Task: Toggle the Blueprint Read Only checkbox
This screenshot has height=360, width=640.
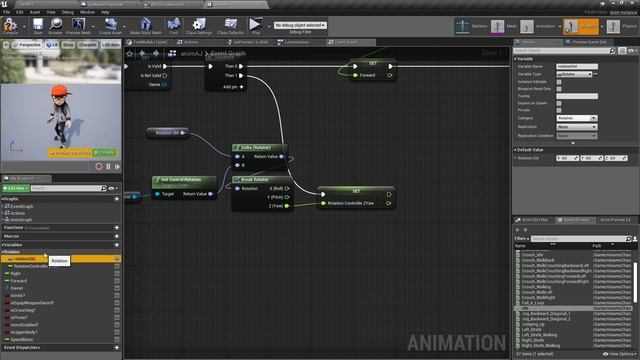Action: coord(559,89)
